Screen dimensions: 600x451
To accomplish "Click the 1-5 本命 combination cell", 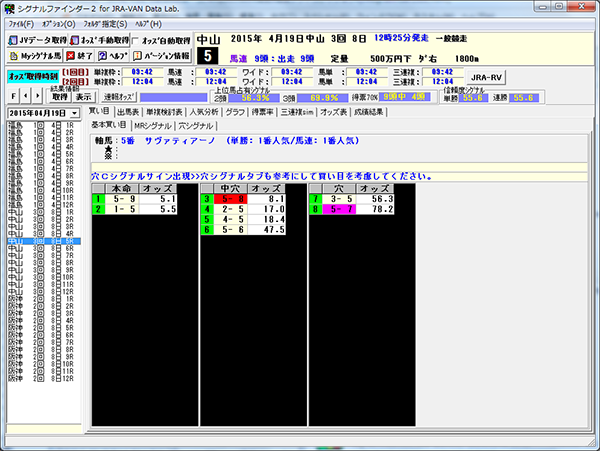I will [x=122, y=209].
